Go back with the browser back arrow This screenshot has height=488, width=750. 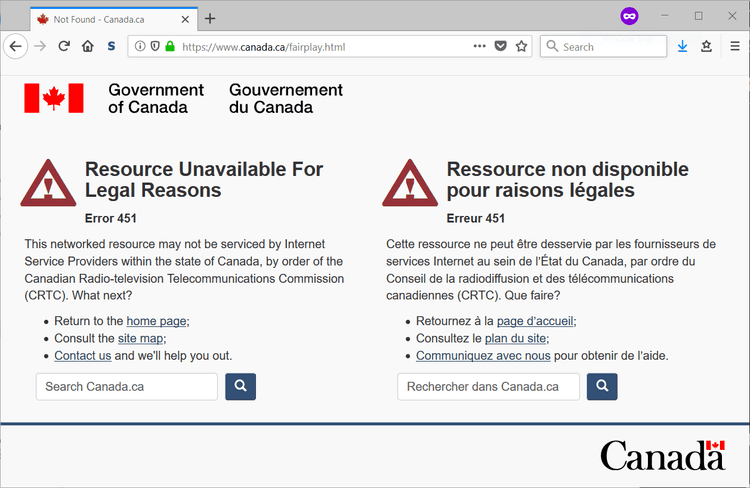(x=16, y=46)
